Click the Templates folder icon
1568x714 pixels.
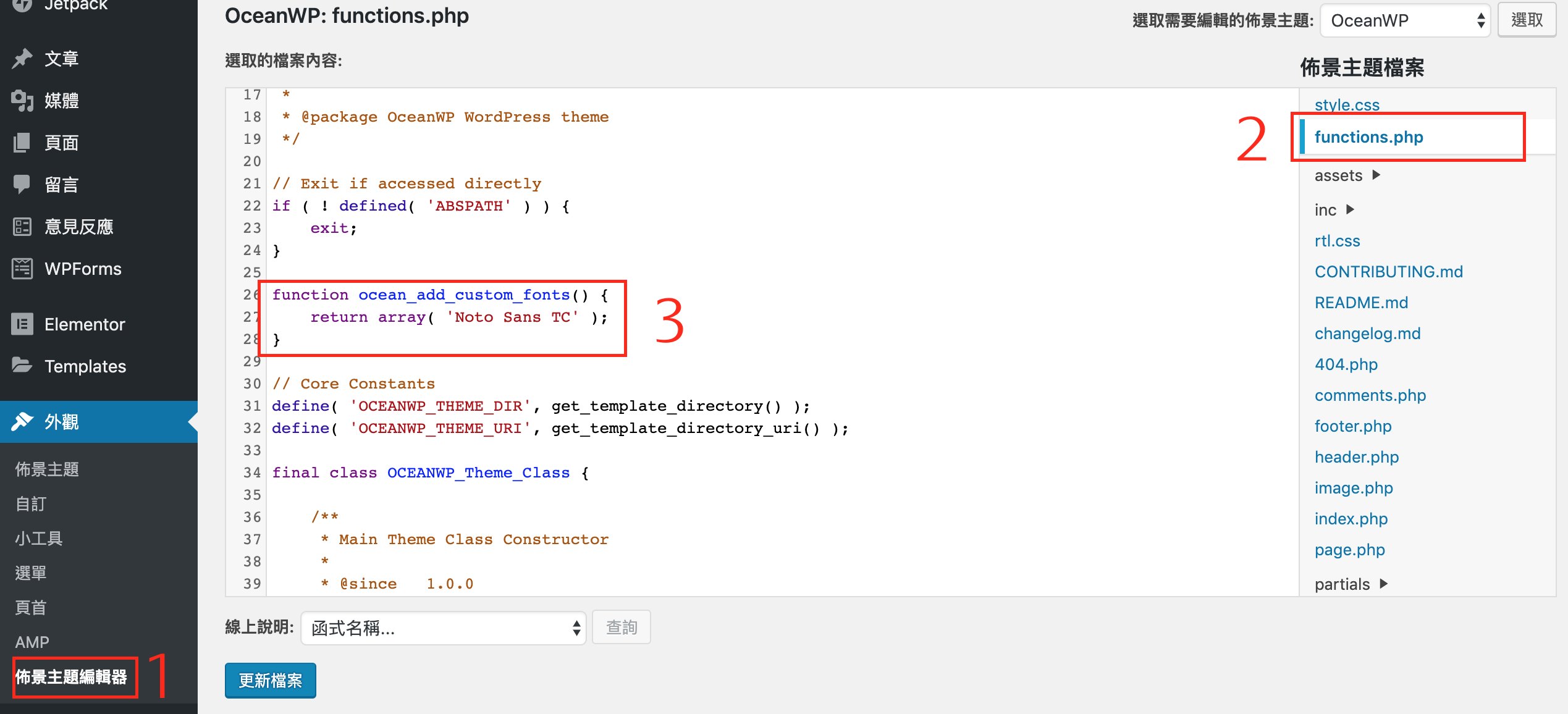(x=22, y=366)
